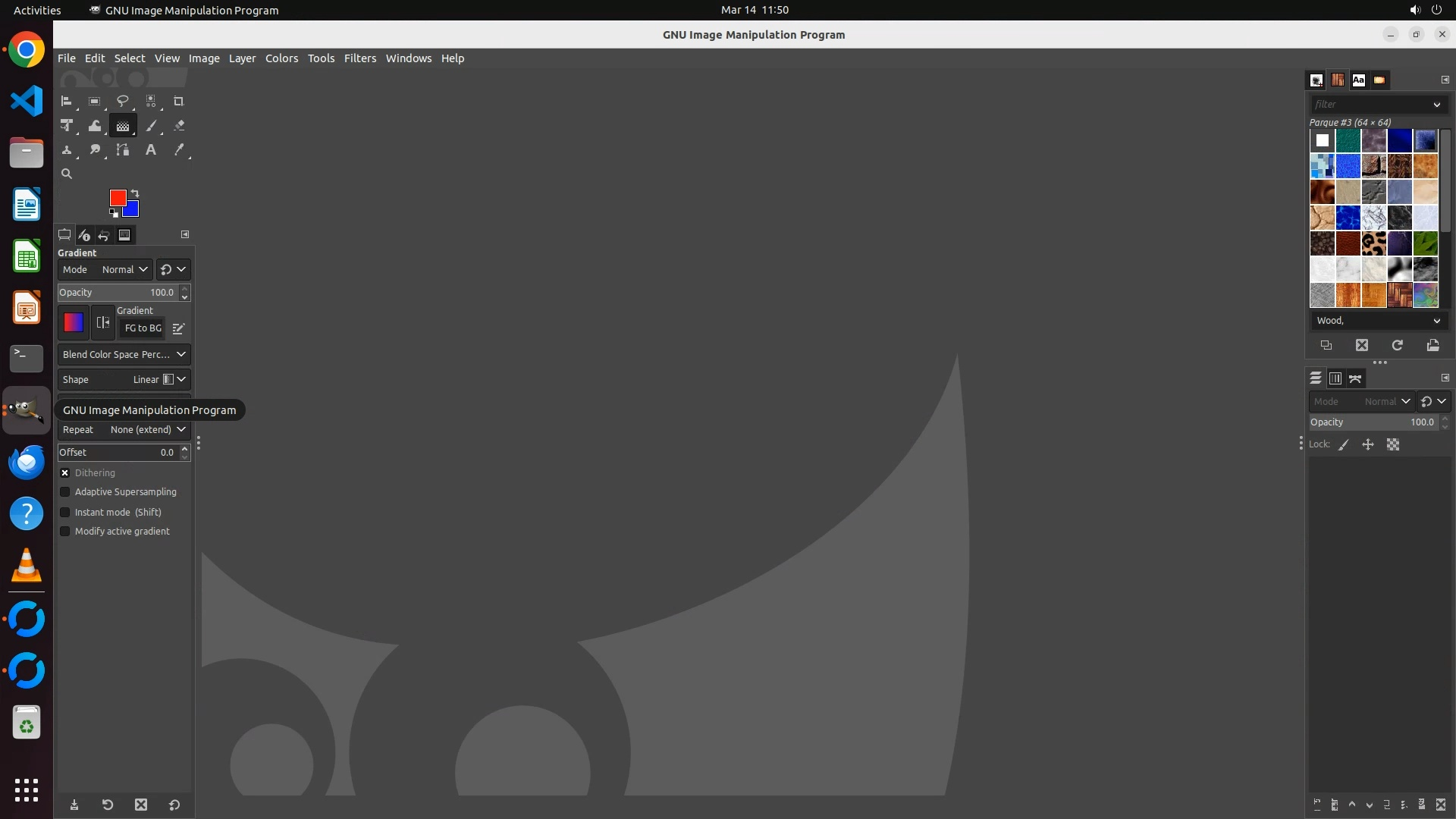Open the Colors menu
This screenshot has height=819, width=1456.
click(x=281, y=58)
